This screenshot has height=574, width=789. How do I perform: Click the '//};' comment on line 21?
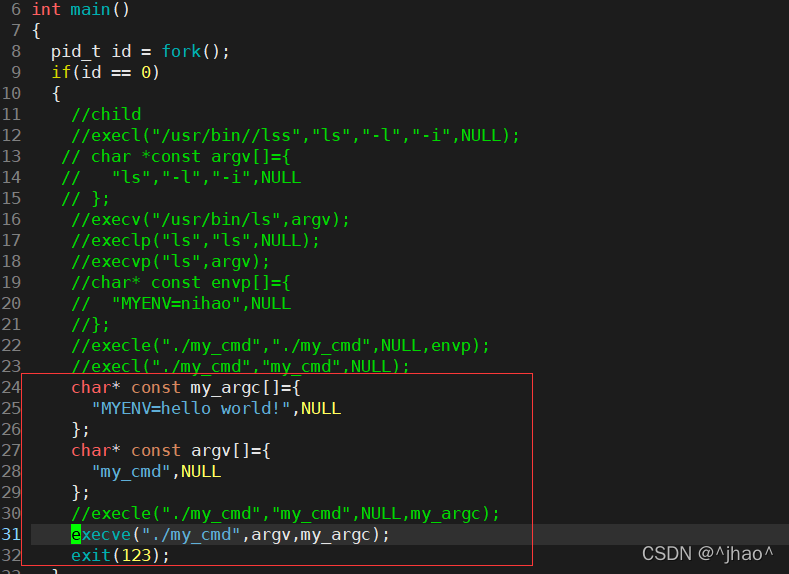[90, 324]
